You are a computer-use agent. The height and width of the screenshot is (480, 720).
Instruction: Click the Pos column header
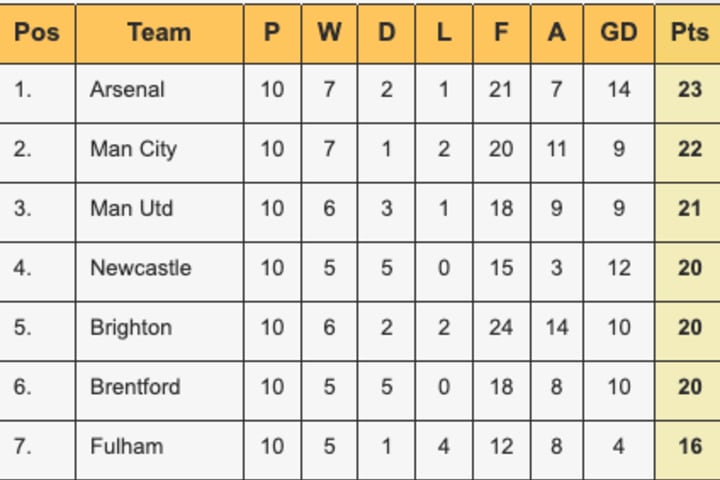(x=36, y=32)
